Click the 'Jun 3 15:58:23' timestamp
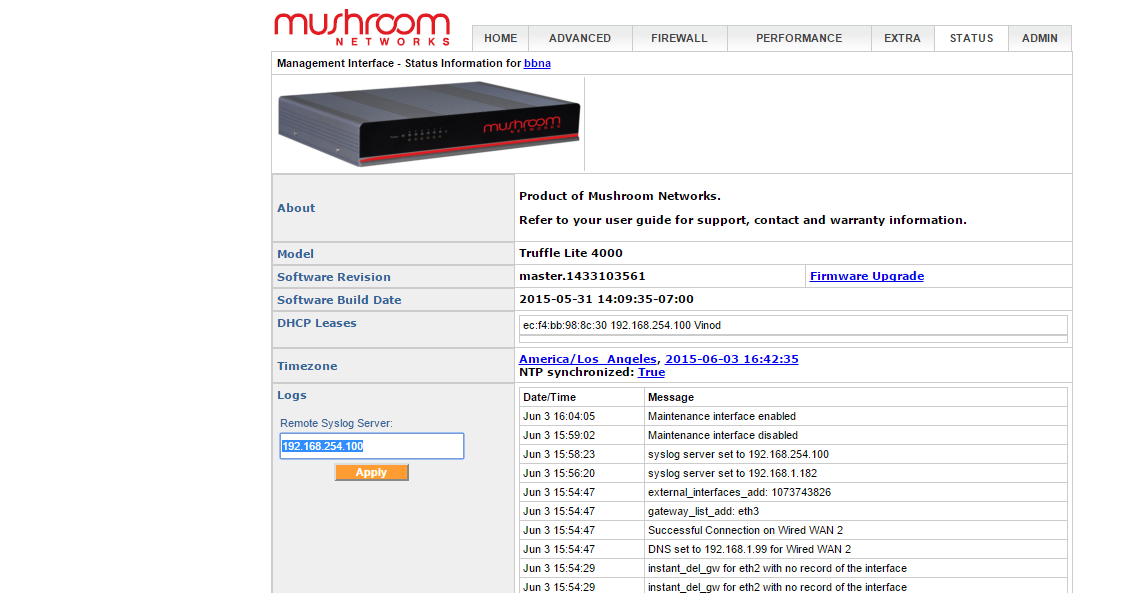 tap(559, 454)
